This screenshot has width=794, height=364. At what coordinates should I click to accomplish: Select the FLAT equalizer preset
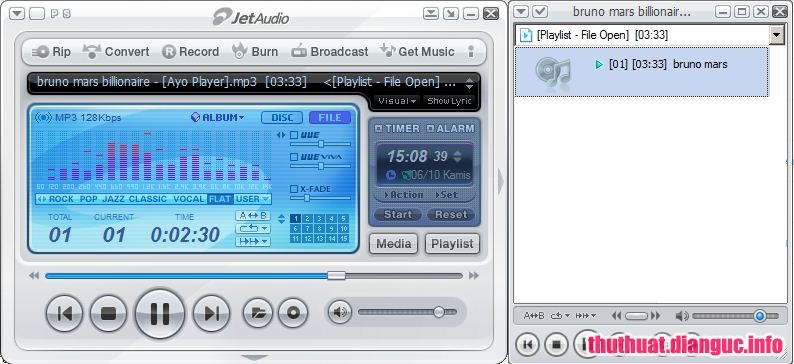tap(220, 199)
